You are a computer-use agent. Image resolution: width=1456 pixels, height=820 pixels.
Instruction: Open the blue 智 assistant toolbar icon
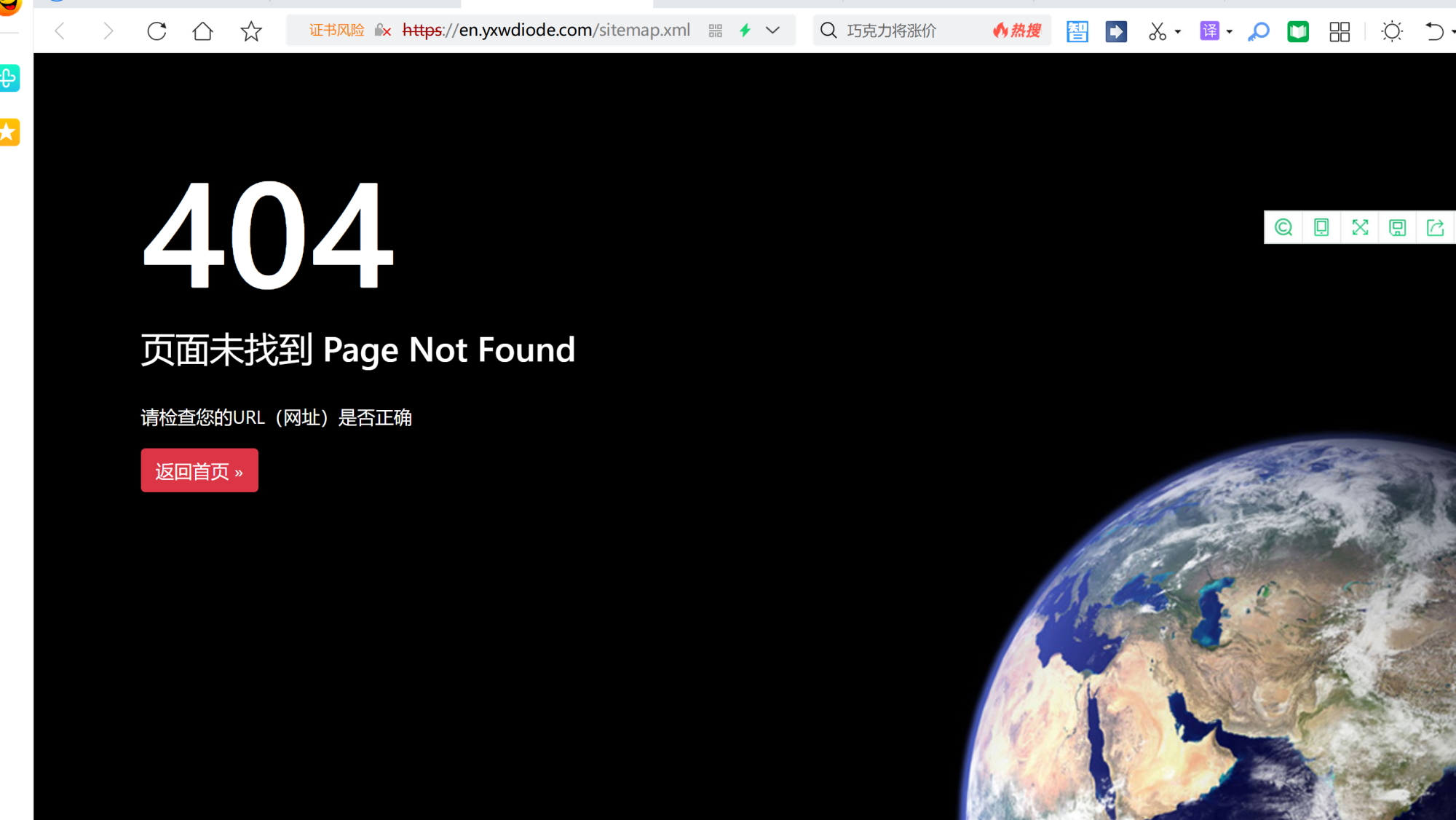click(1077, 31)
